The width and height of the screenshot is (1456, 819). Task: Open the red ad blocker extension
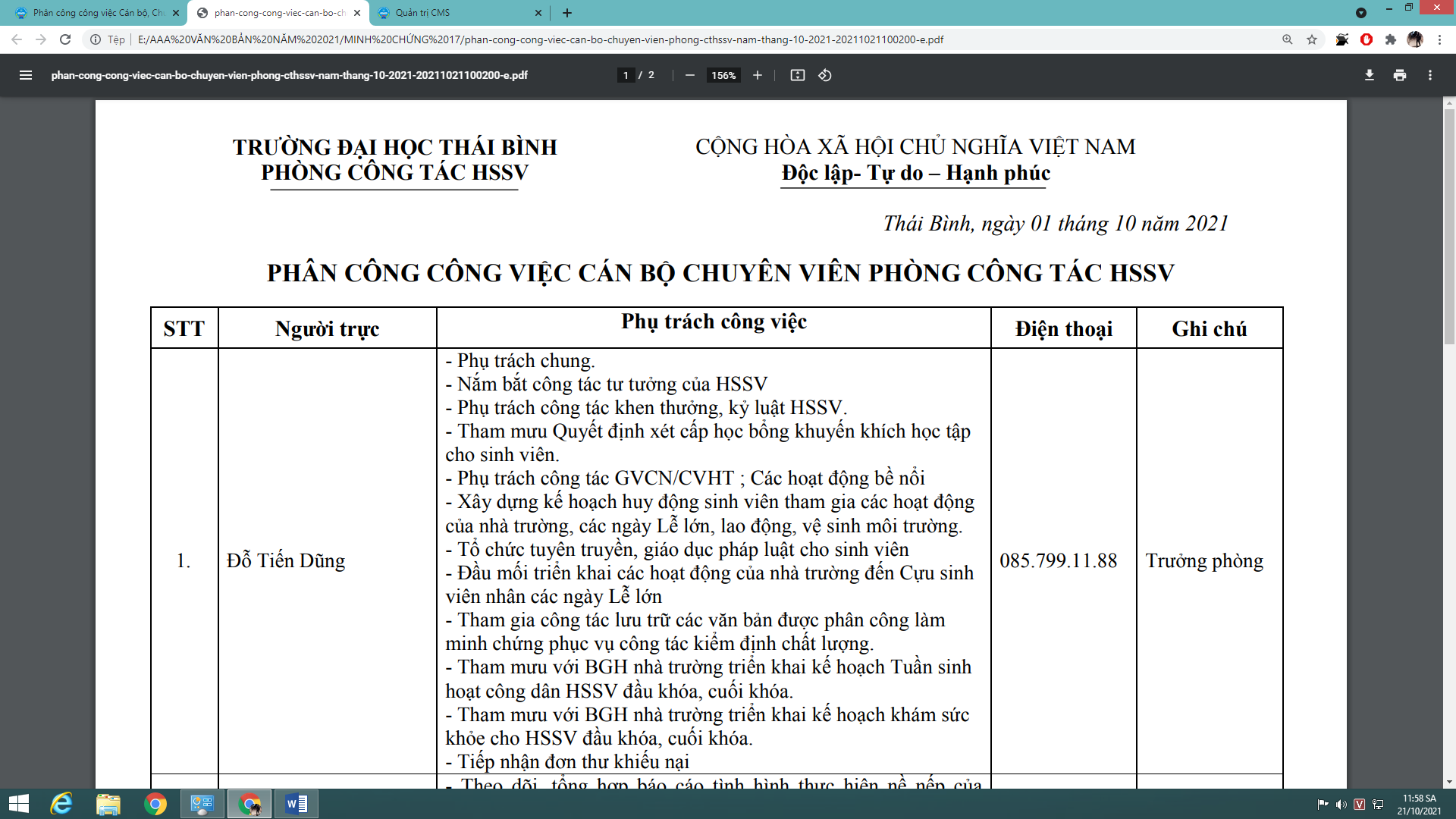(x=1367, y=39)
